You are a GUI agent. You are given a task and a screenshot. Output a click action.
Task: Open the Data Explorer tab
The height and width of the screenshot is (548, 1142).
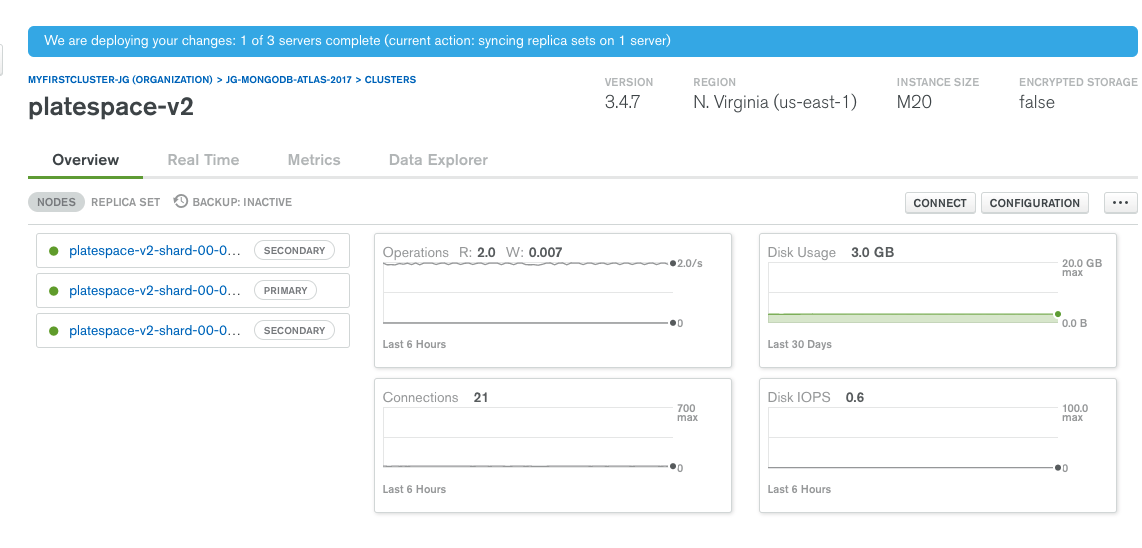click(x=438, y=160)
